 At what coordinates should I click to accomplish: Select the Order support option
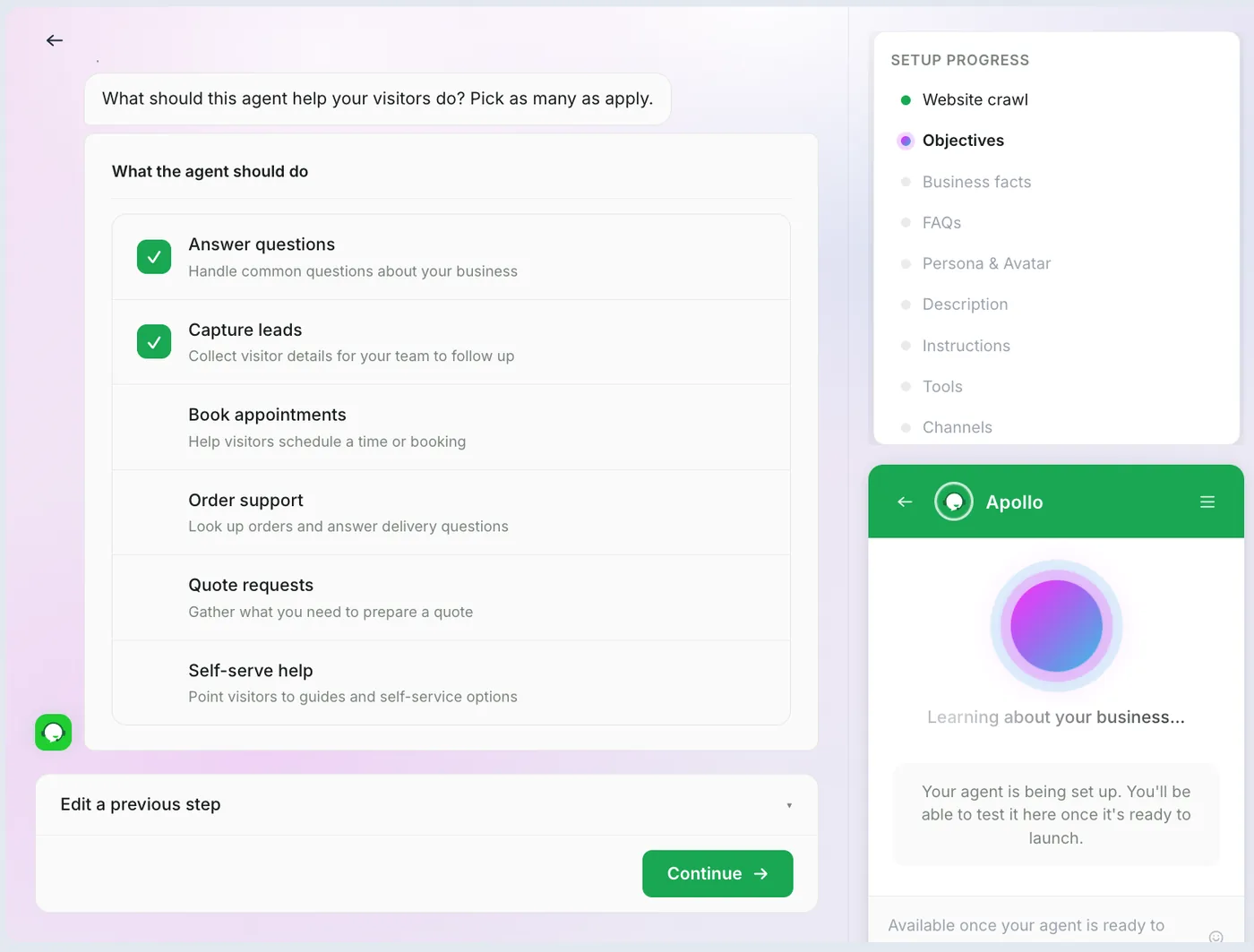coord(451,512)
